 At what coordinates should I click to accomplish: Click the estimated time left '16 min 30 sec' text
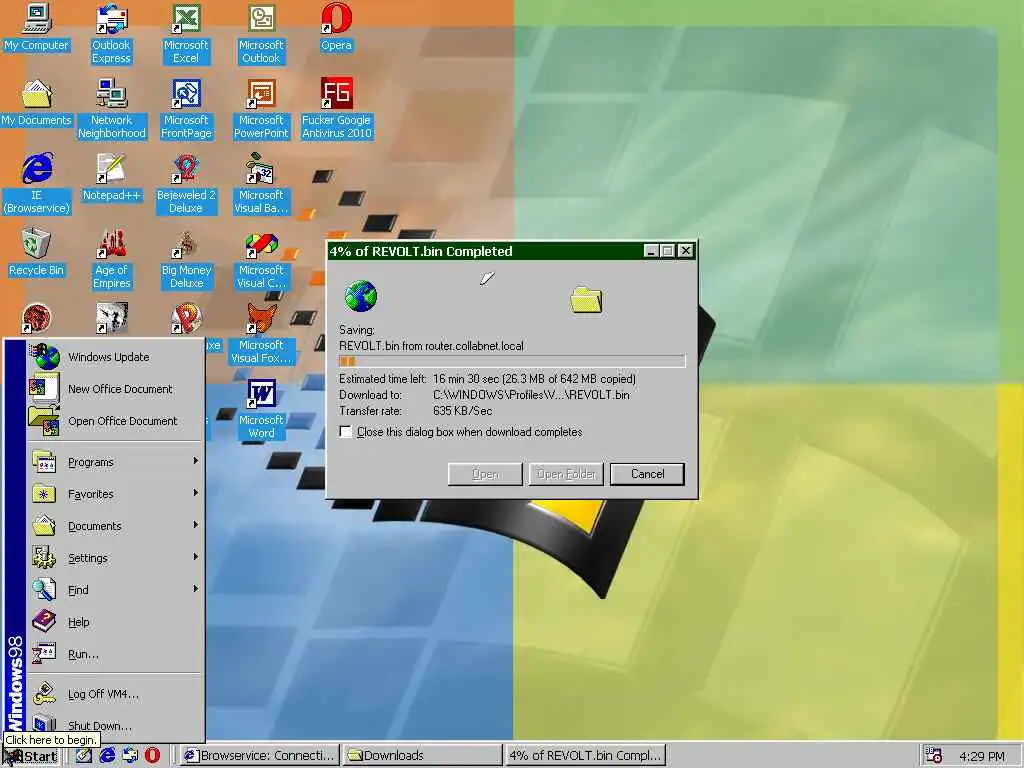466,379
